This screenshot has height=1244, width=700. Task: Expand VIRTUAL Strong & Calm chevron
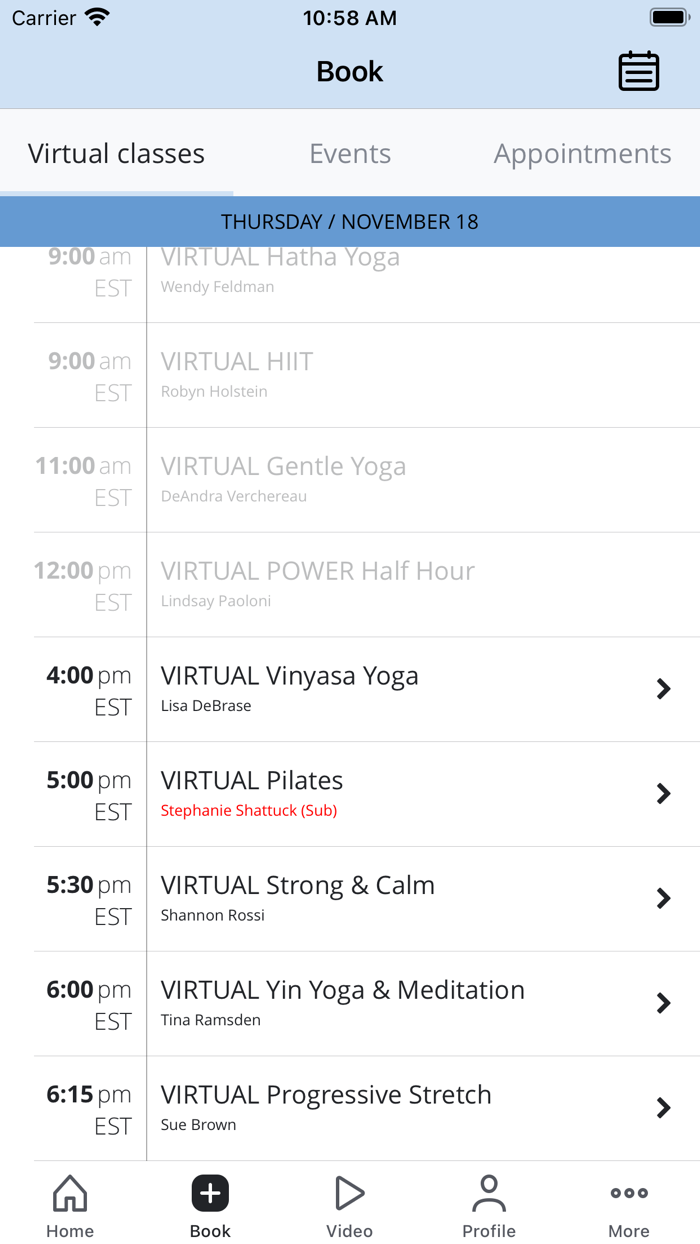[663, 898]
